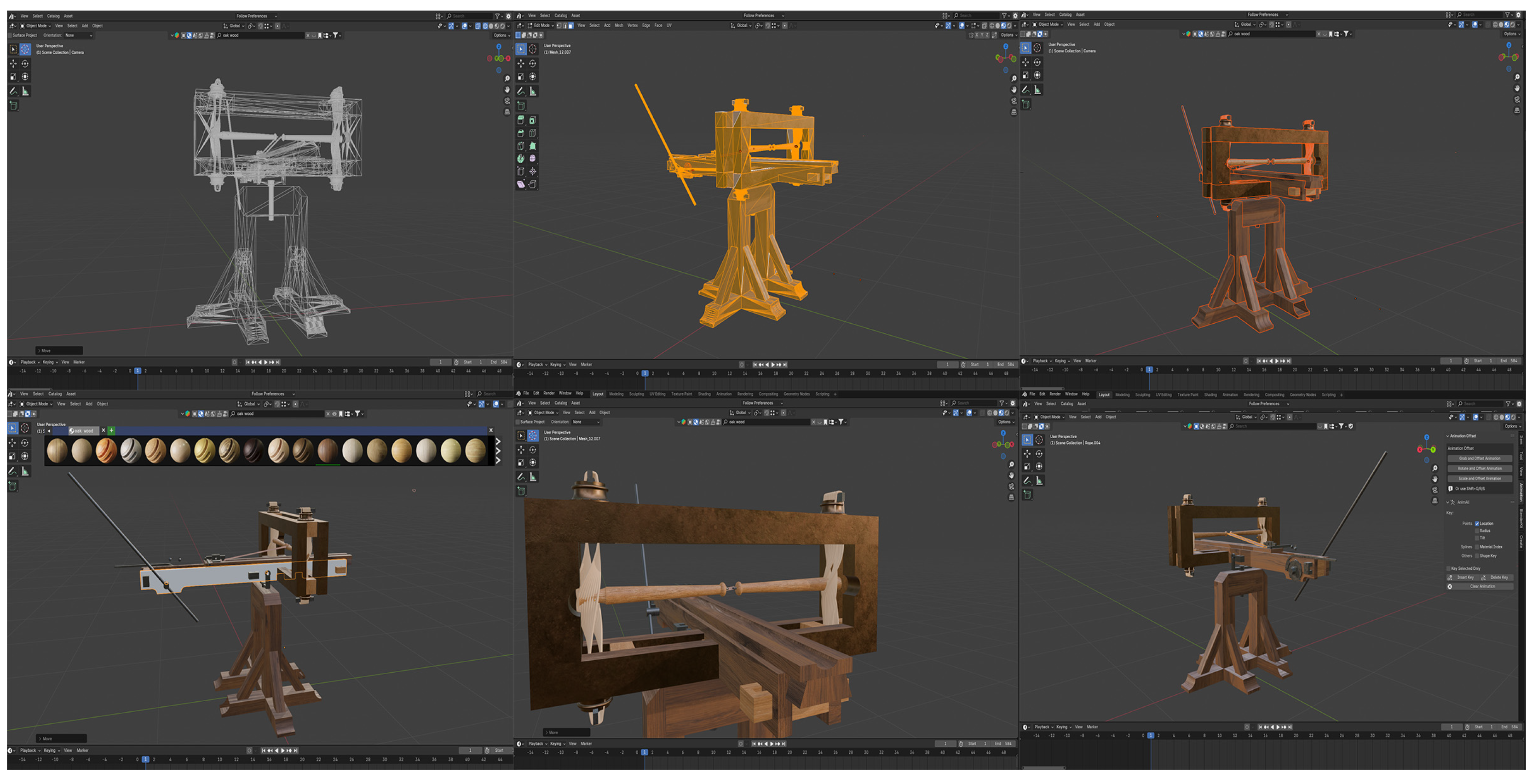Image resolution: width=1538 pixels, height=784 pixels.
Task: Select the Shrink/Fatten tool in Edit Mode view
Action: [533, 171]
